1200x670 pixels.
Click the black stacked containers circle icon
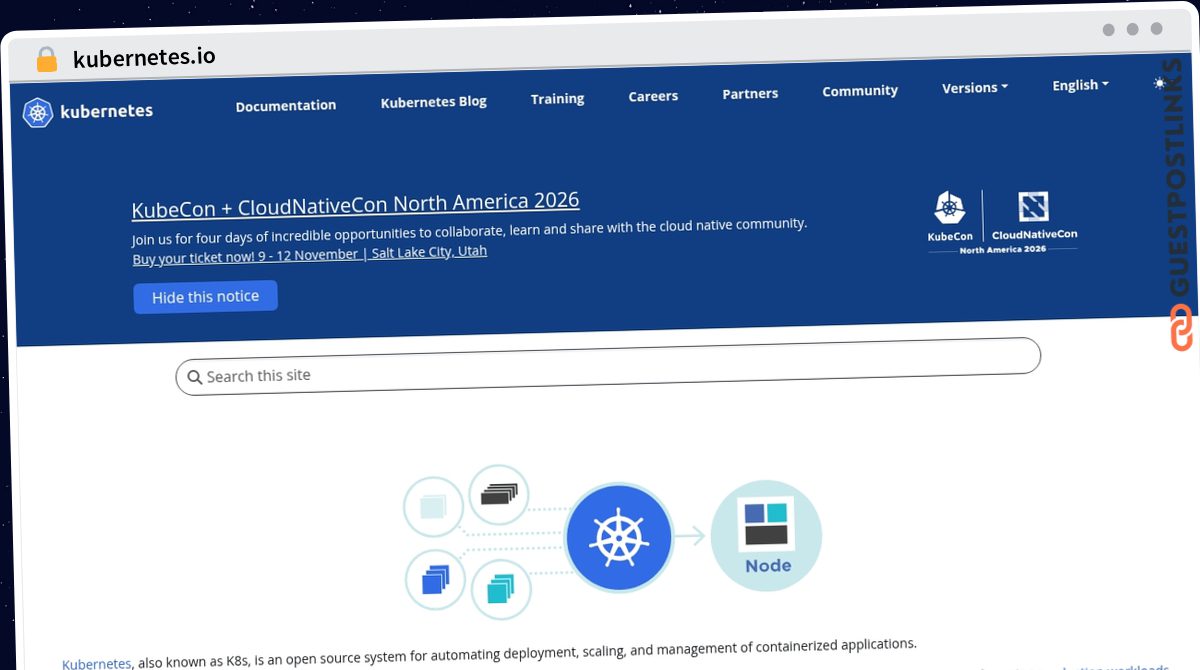click(x=499, y=495)
